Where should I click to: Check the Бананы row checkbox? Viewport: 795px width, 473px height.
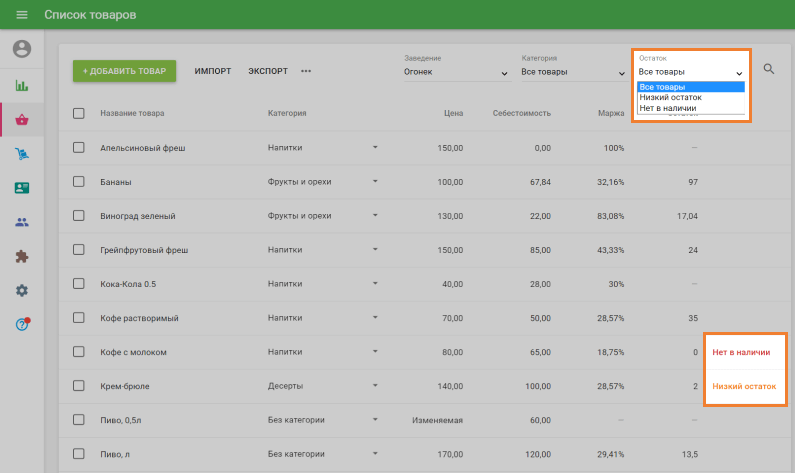[x=79, y=181]
